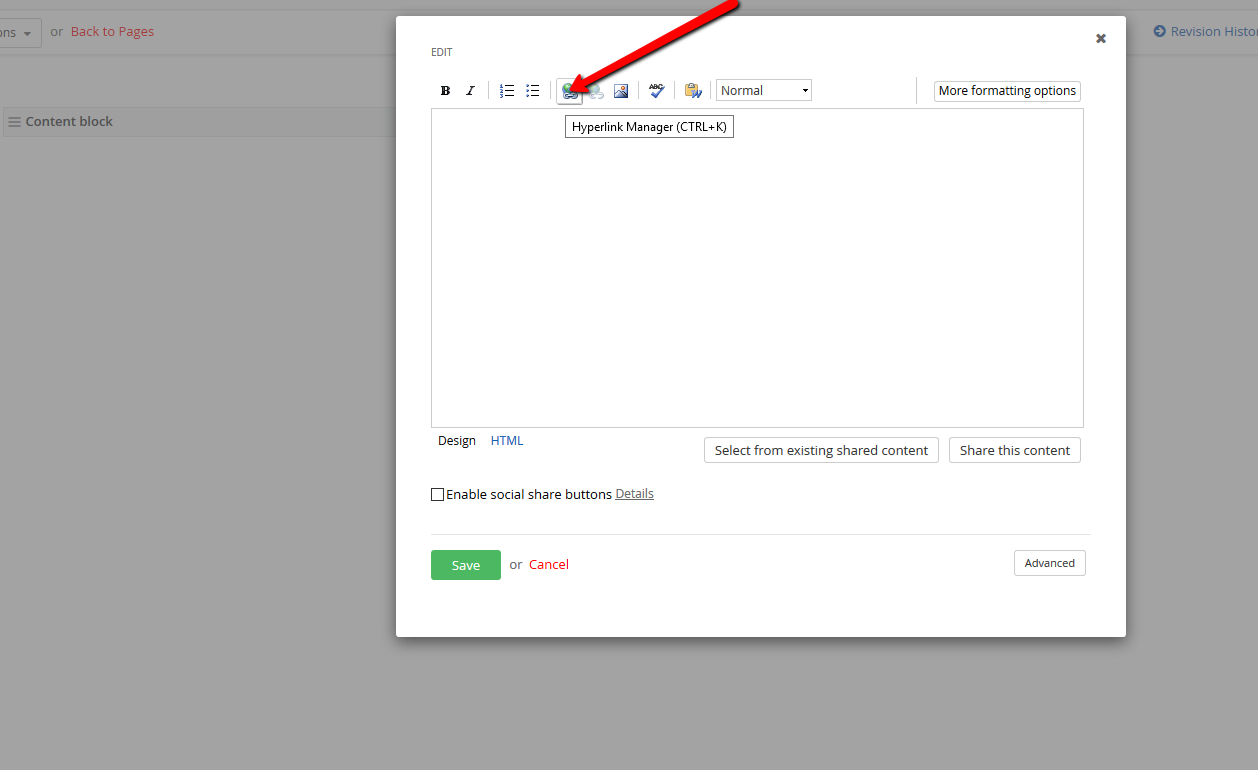1258x770 pixels.
Task: Insert a bulleted list
Action: coord(533,90)
